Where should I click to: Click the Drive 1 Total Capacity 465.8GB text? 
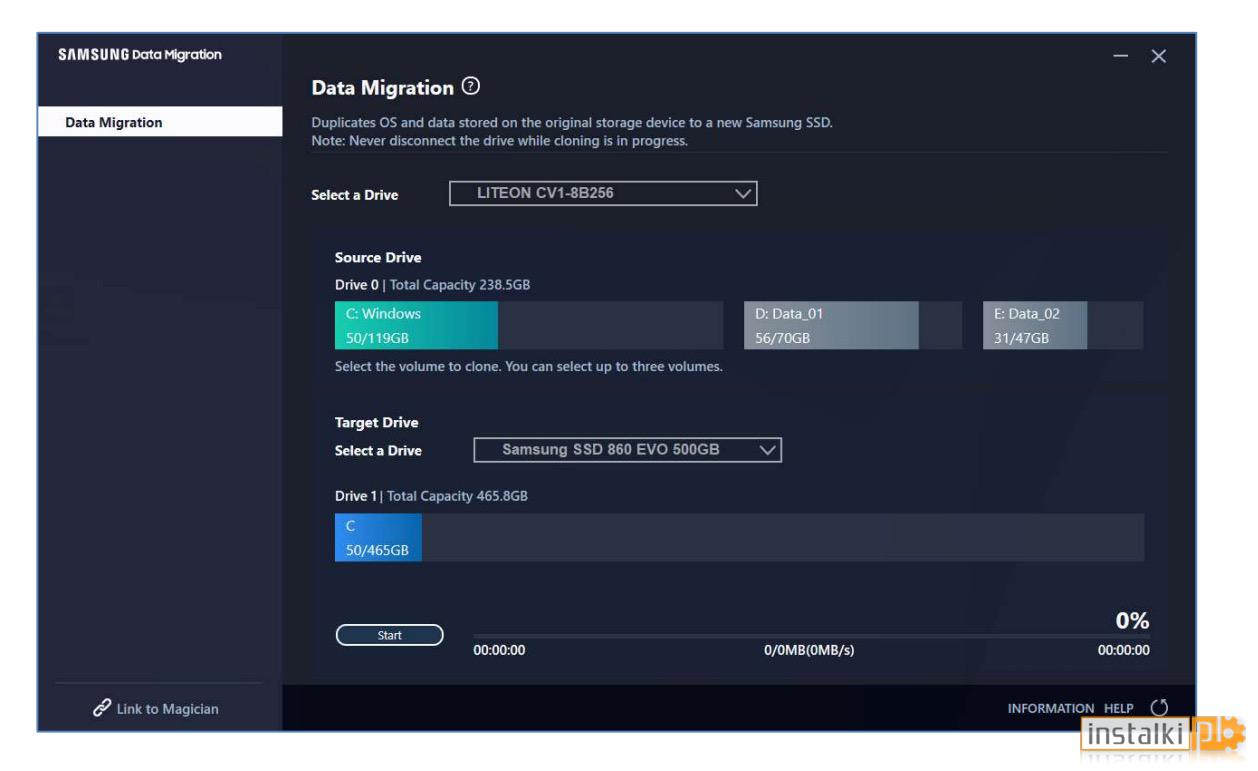(431, 496)
